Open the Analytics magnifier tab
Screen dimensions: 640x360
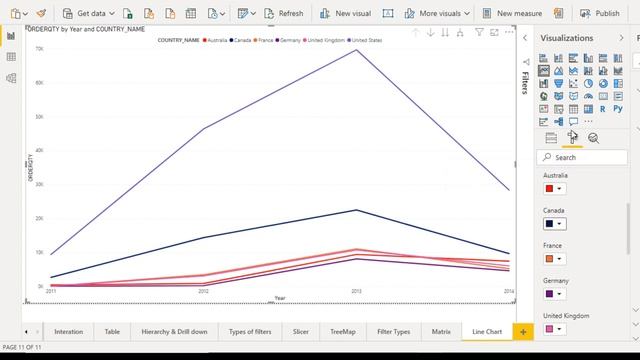pos(593,138)
